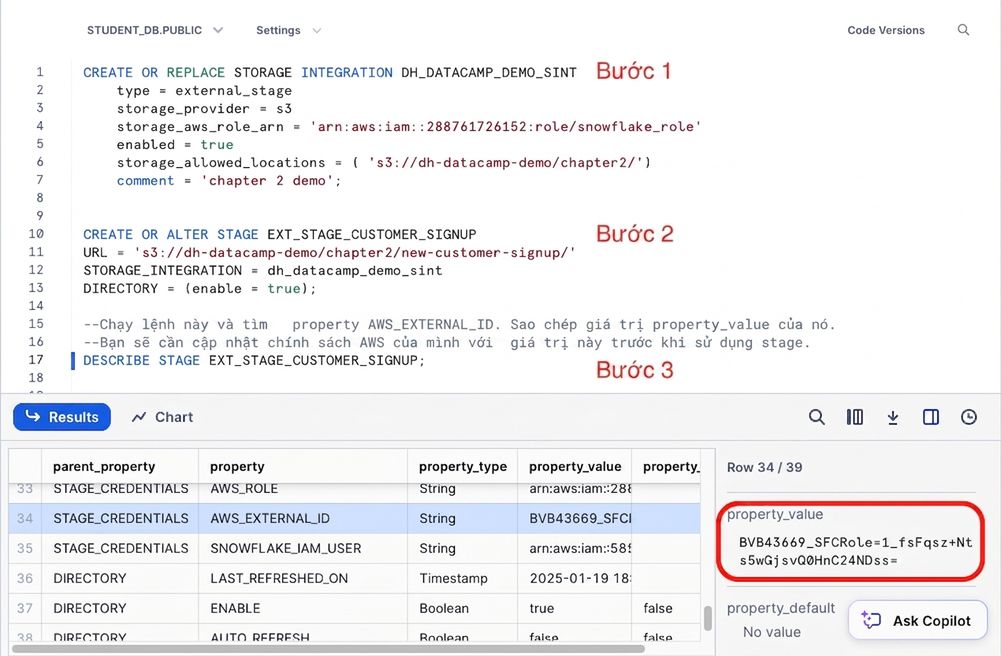Viewport: 1001px width, 656px height.
Task: Select row number 36 in results
Action: click(x=25, y=578)
